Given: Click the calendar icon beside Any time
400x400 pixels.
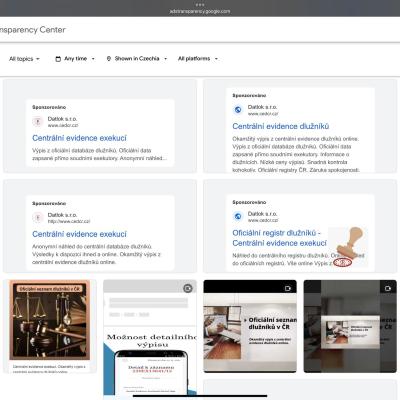Looking at the screenshot, I should point(58,59).
